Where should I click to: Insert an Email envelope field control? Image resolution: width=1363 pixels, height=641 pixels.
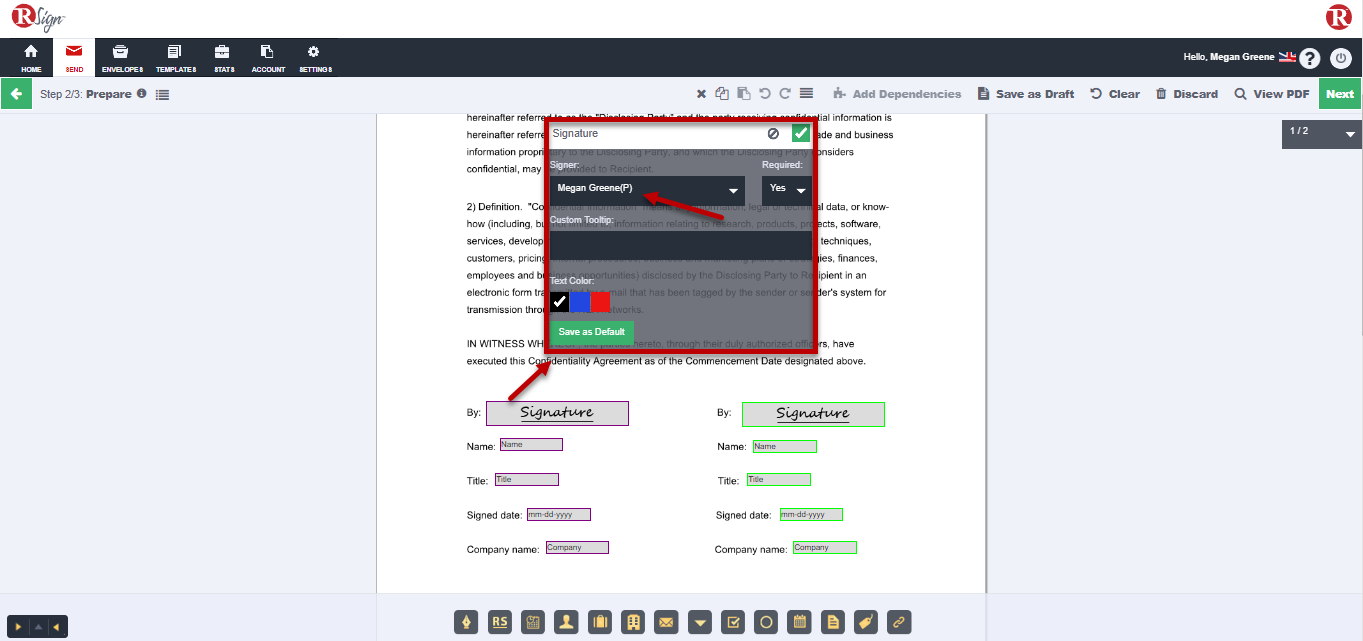click(x=666, y=622)
